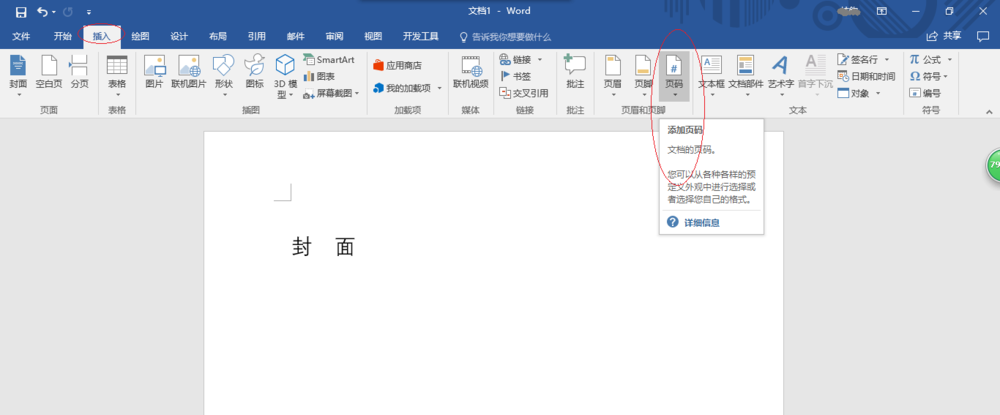Click the 告诉我你想要做什么 search box
The height and width of the screenshot is (415, 1000).
(x=510, y=36)
